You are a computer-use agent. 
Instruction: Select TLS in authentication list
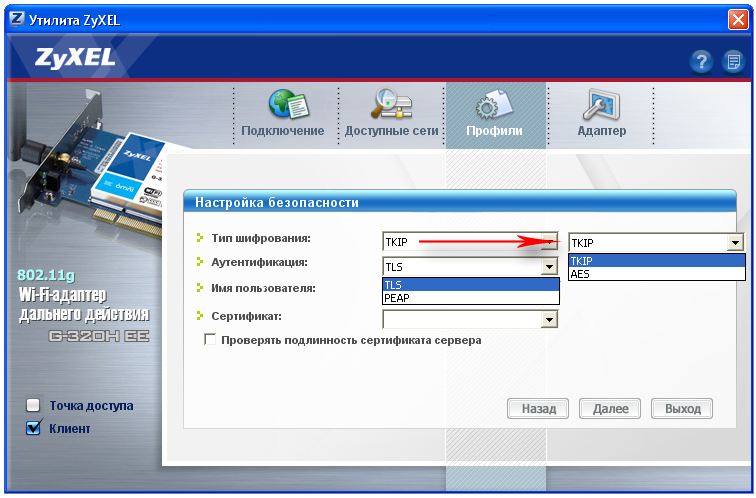tap(471, 285)
